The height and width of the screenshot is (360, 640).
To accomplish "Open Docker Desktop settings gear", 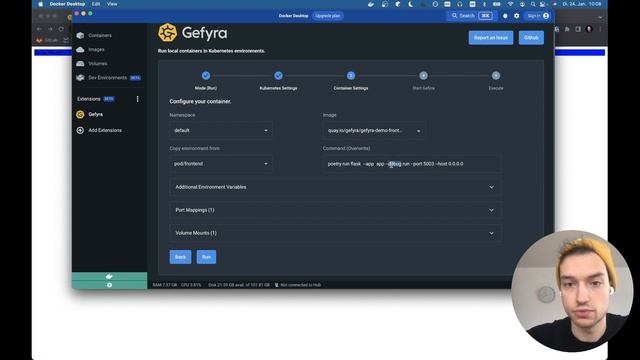I will [x=517, y=16].
